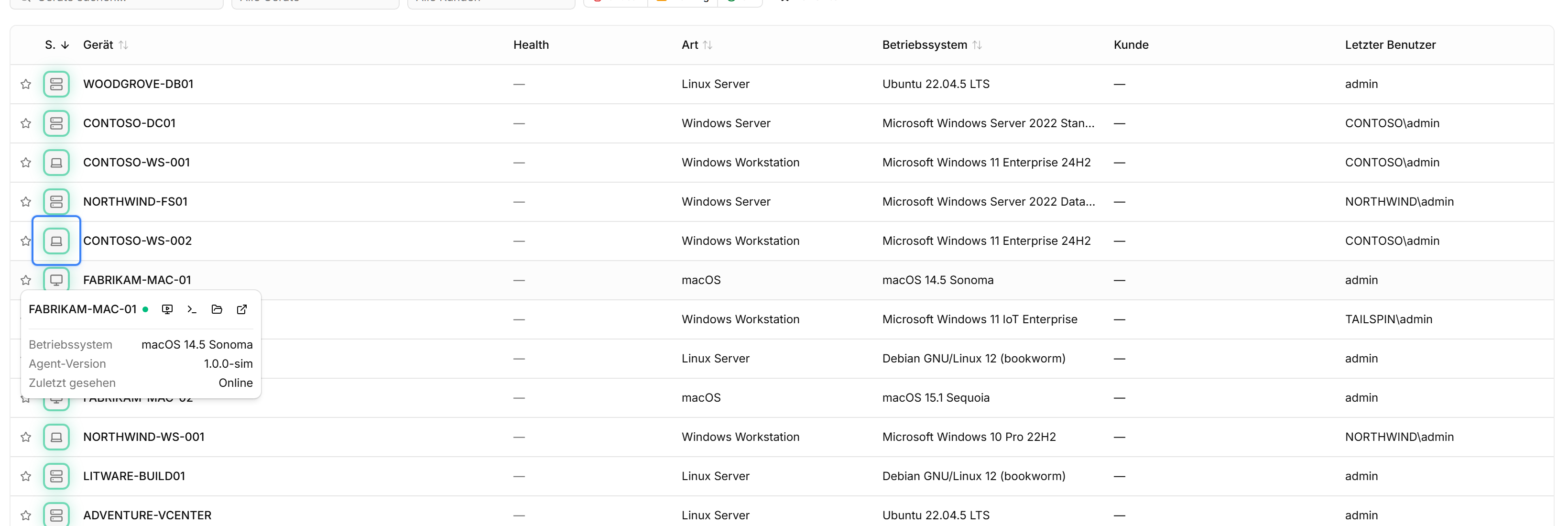Click server icon of CONTOSO-DC01 row
Image resolution: width=1568 pixels, height=526 pixels.
pyautogui.click(x=56, y=123)
